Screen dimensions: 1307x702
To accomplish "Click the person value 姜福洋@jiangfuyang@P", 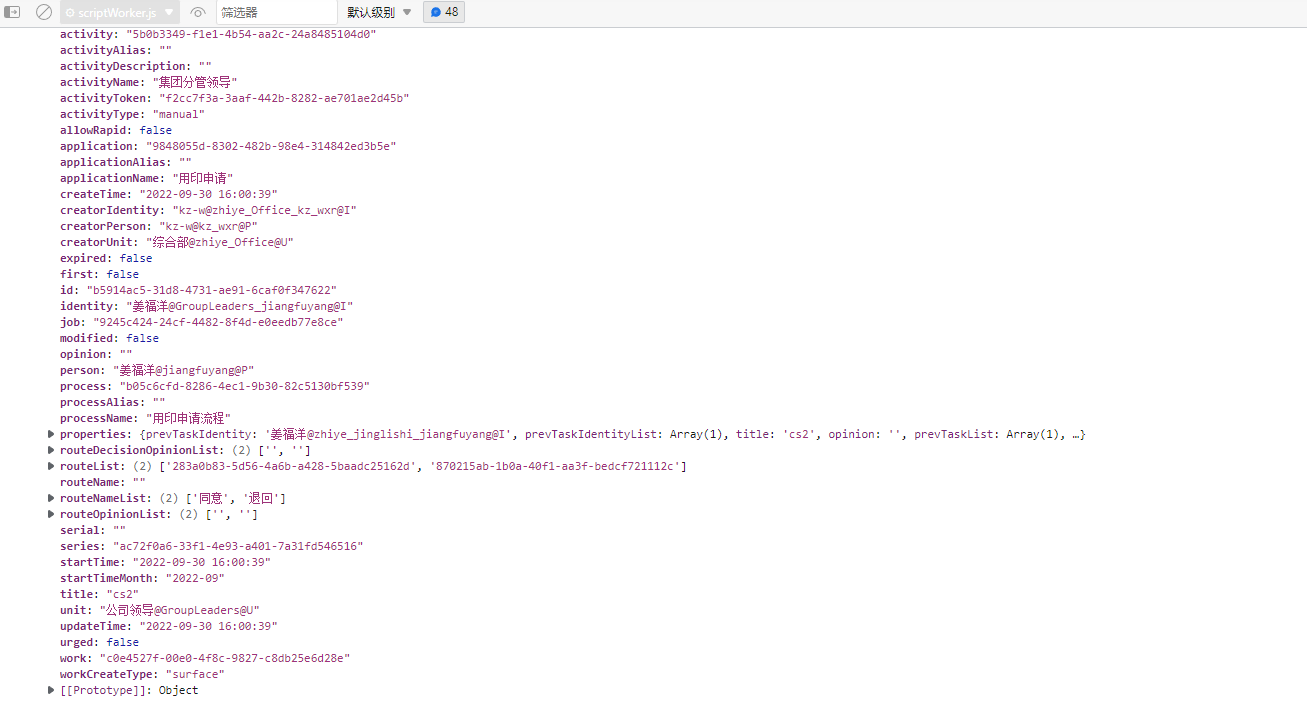I will point(183,370).
